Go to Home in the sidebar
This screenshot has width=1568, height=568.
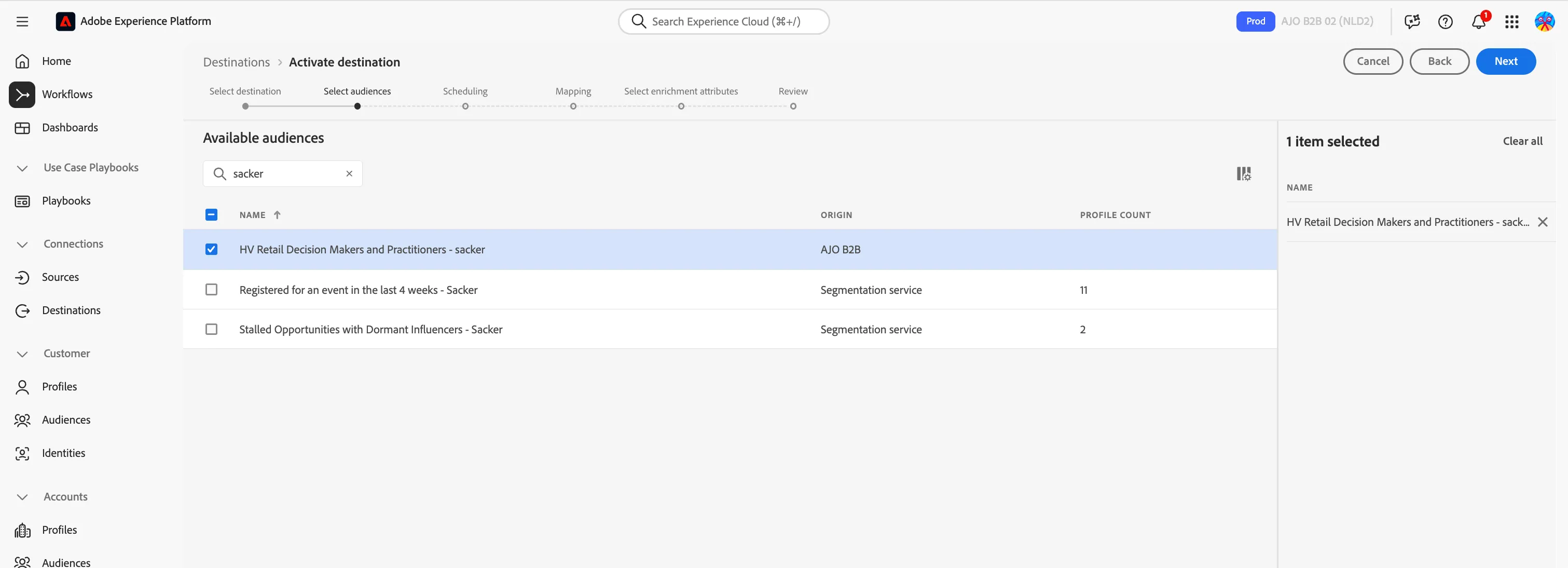(56, 61)
